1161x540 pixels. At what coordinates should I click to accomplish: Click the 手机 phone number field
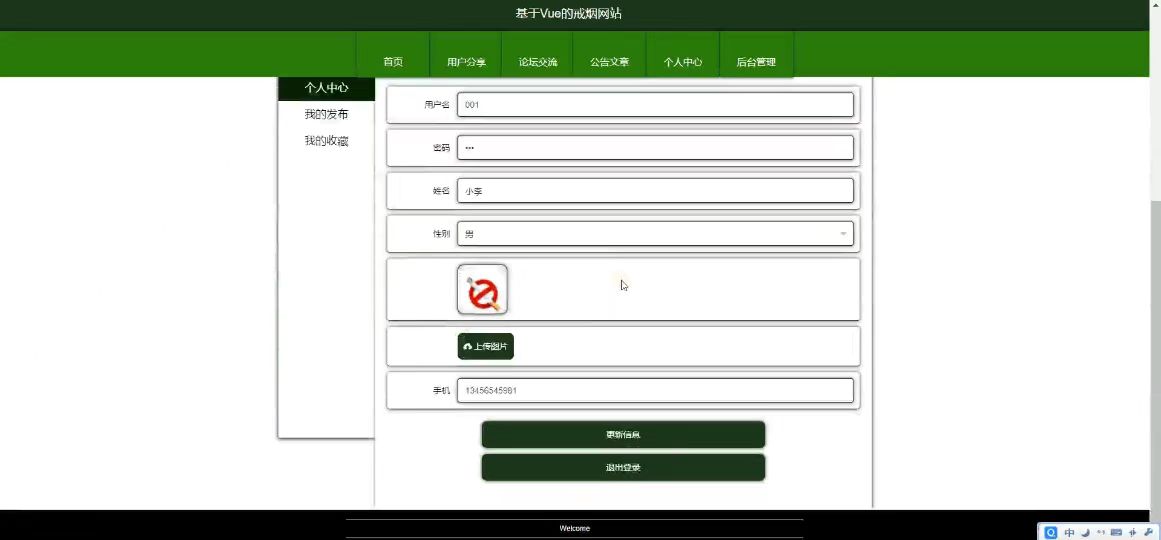pos(655,390)
